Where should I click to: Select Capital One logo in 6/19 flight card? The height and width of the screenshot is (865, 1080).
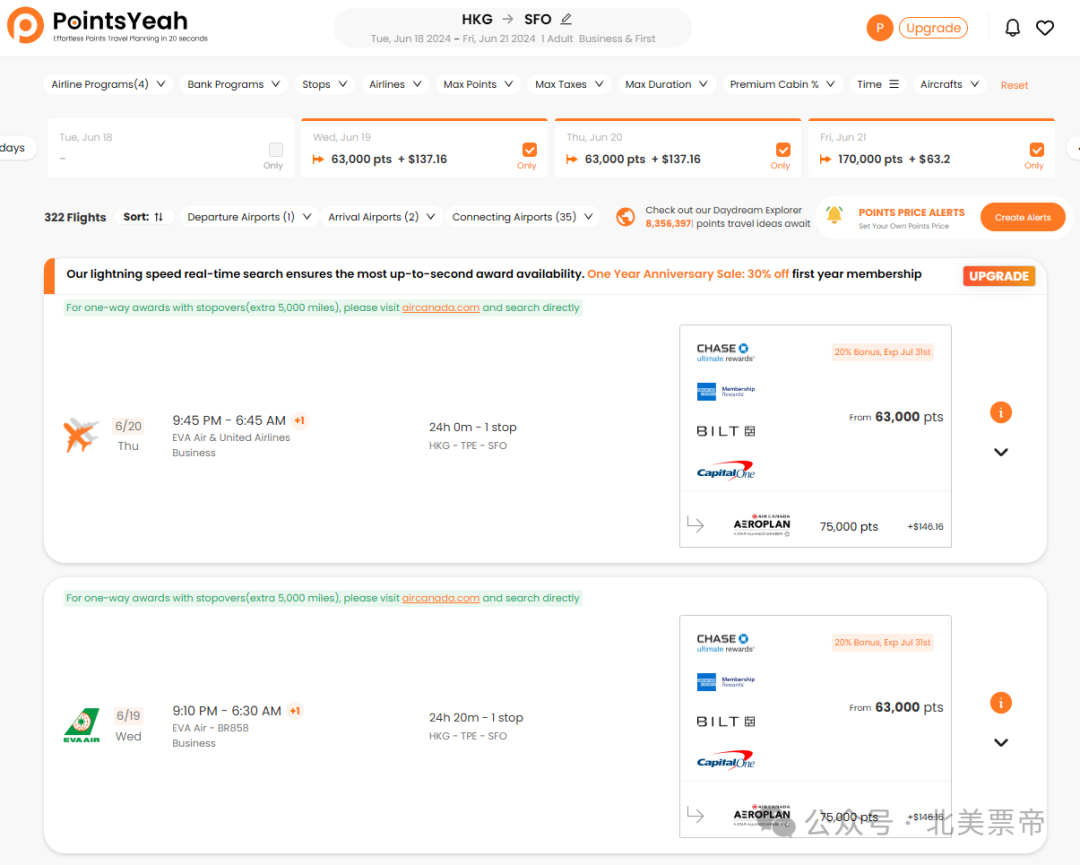tap(725, 761)
